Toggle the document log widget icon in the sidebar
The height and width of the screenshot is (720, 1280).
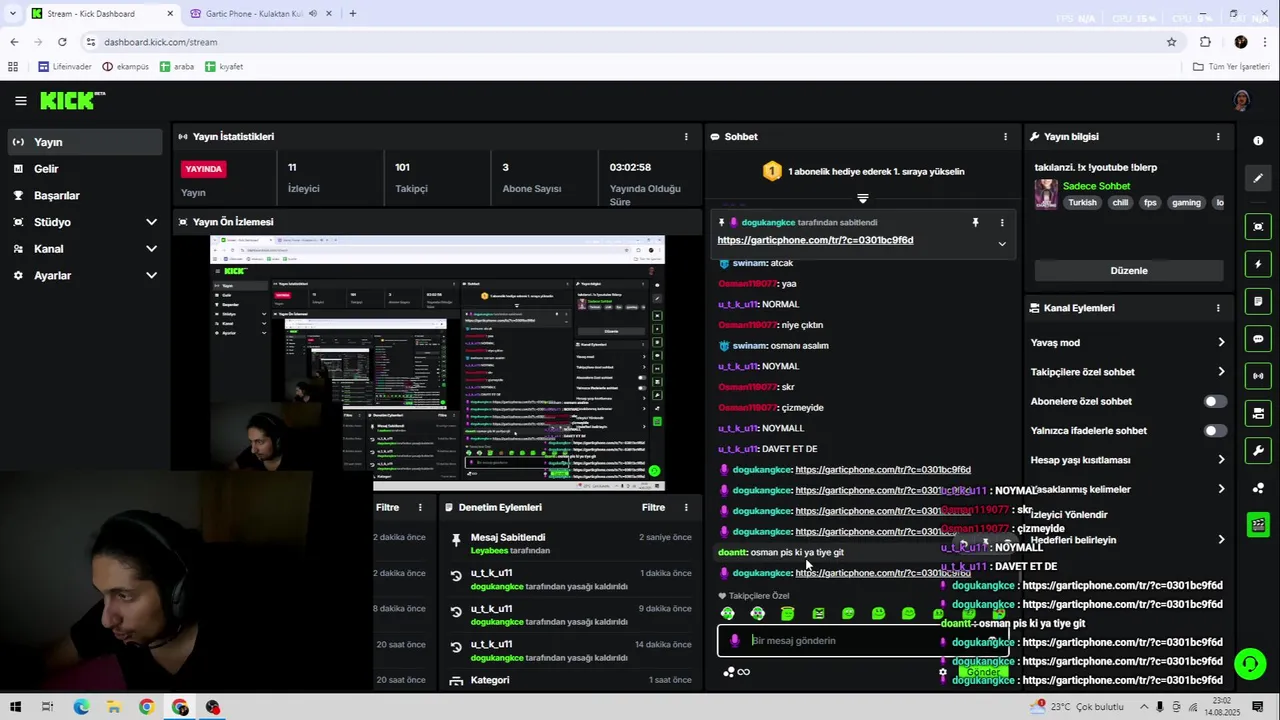pyautogui.click(x=1258, y=301)
